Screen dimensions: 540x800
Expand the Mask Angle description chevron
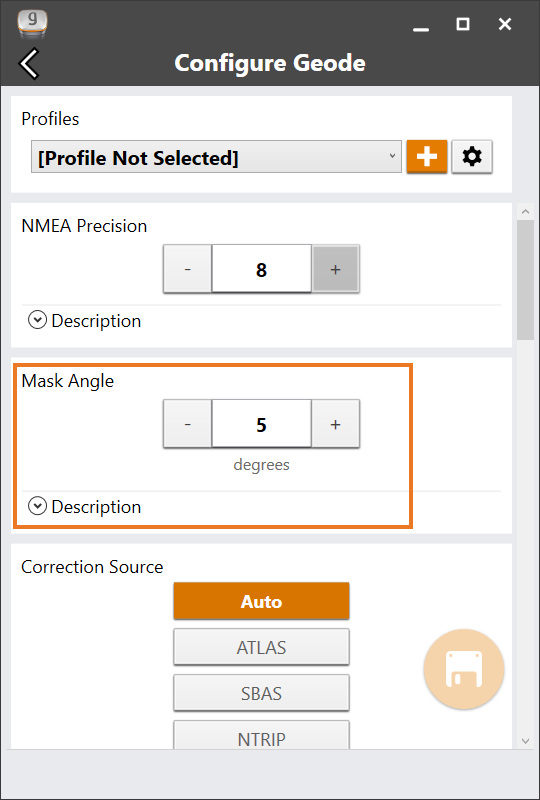click(37, 507)
